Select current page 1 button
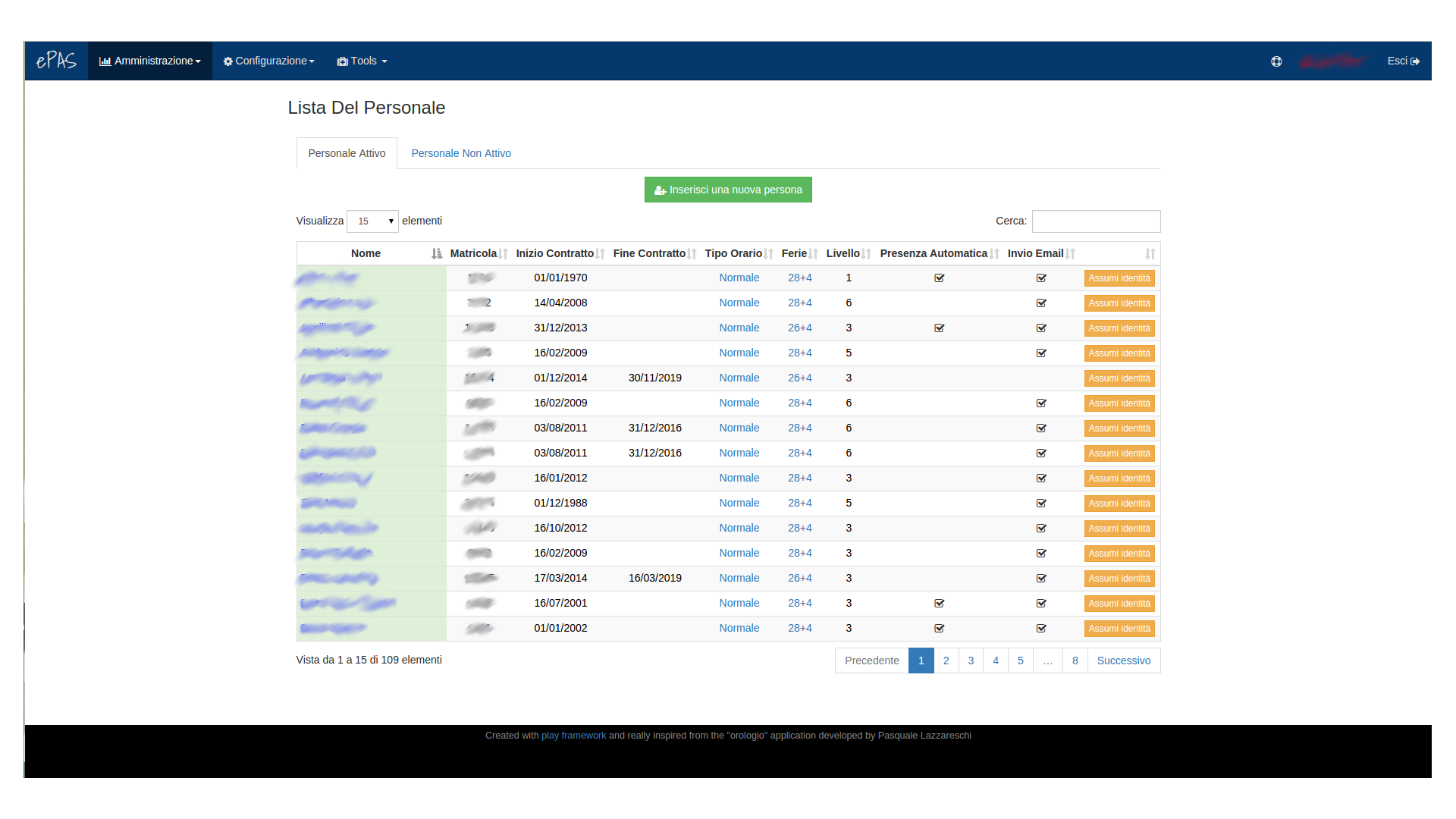 (x=921, y=661)
